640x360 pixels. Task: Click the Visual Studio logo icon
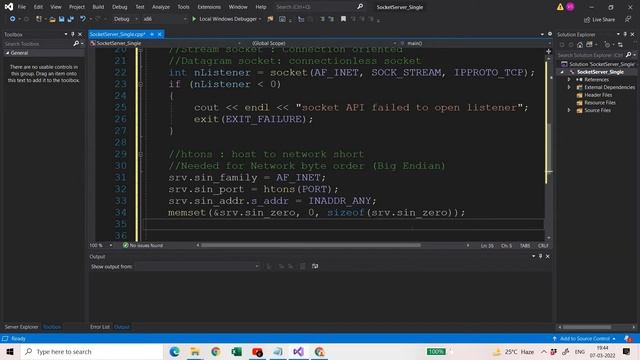coord(9,7)
